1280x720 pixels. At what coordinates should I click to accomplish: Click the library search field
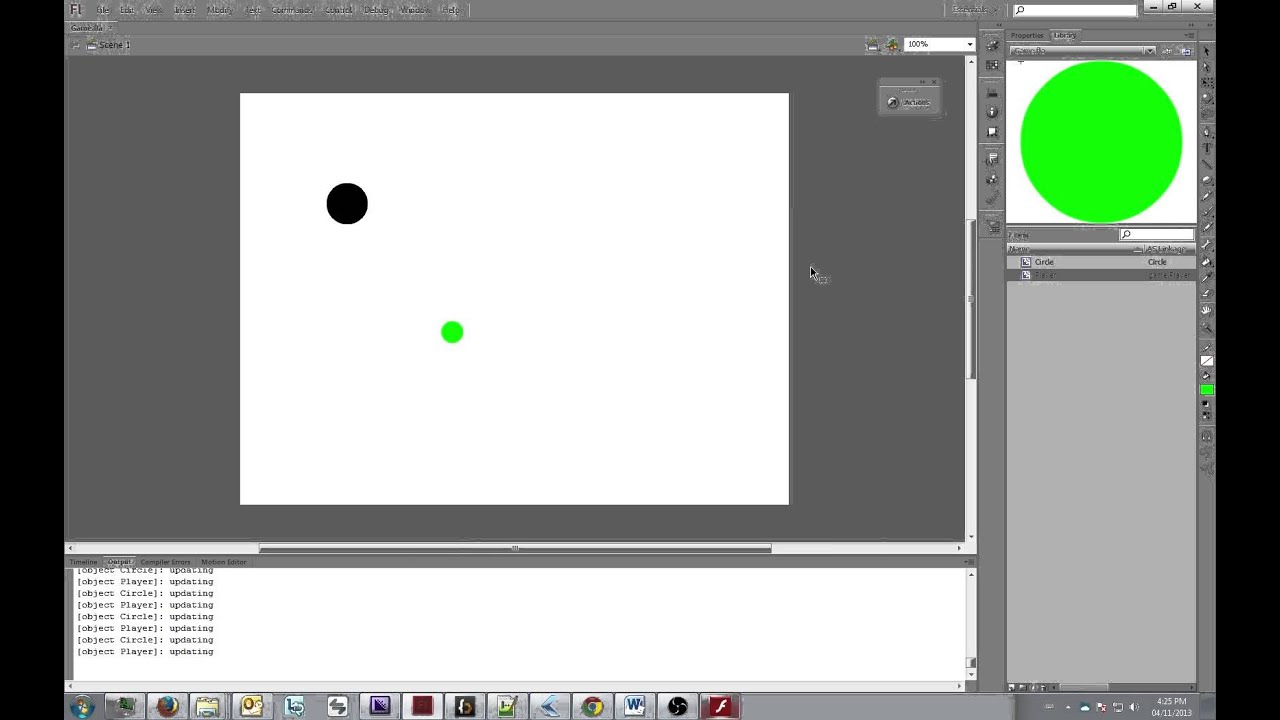[1157, 235]
